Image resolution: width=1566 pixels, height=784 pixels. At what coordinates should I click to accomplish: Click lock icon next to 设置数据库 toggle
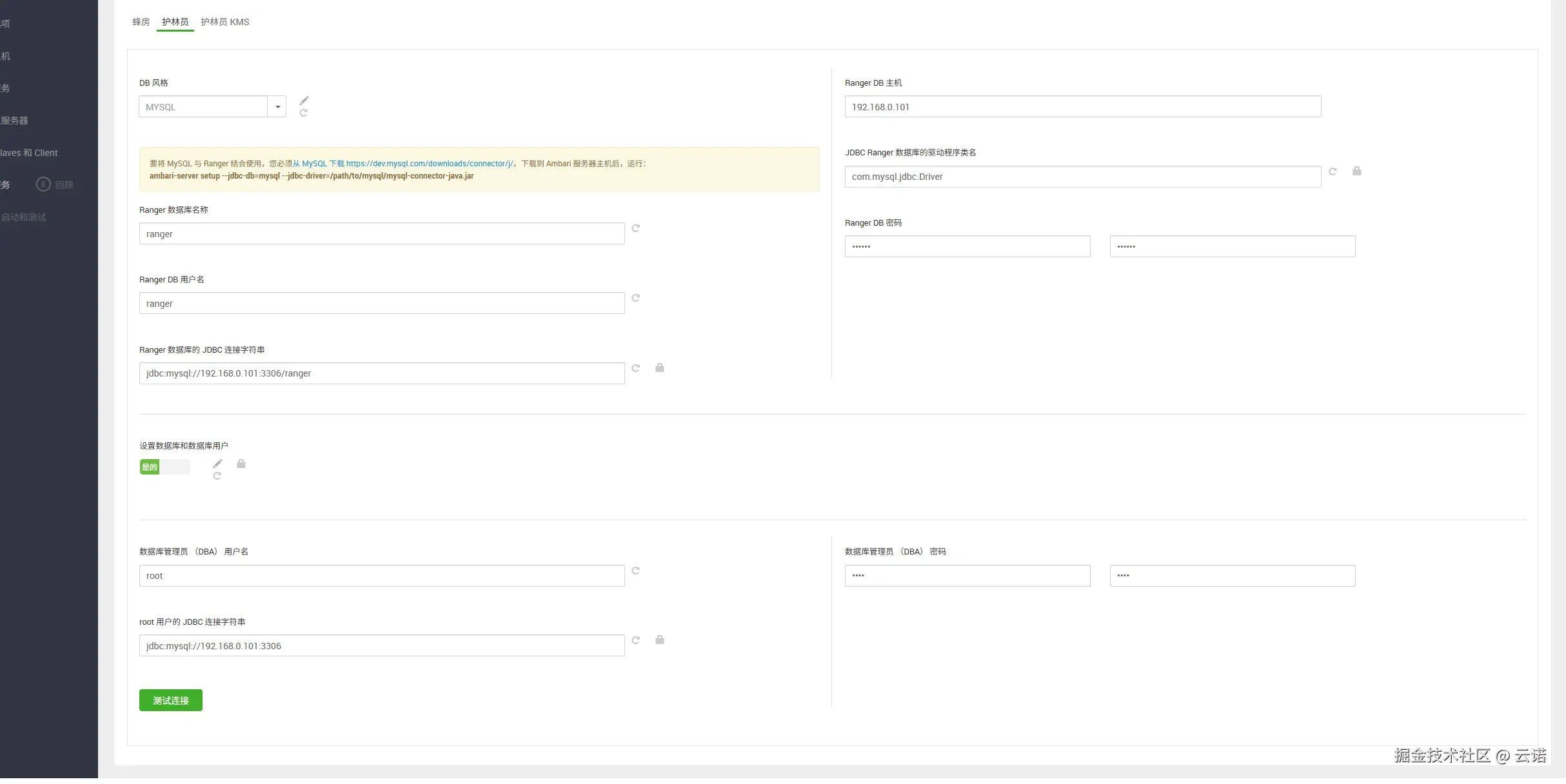click(x=241, y=464)
